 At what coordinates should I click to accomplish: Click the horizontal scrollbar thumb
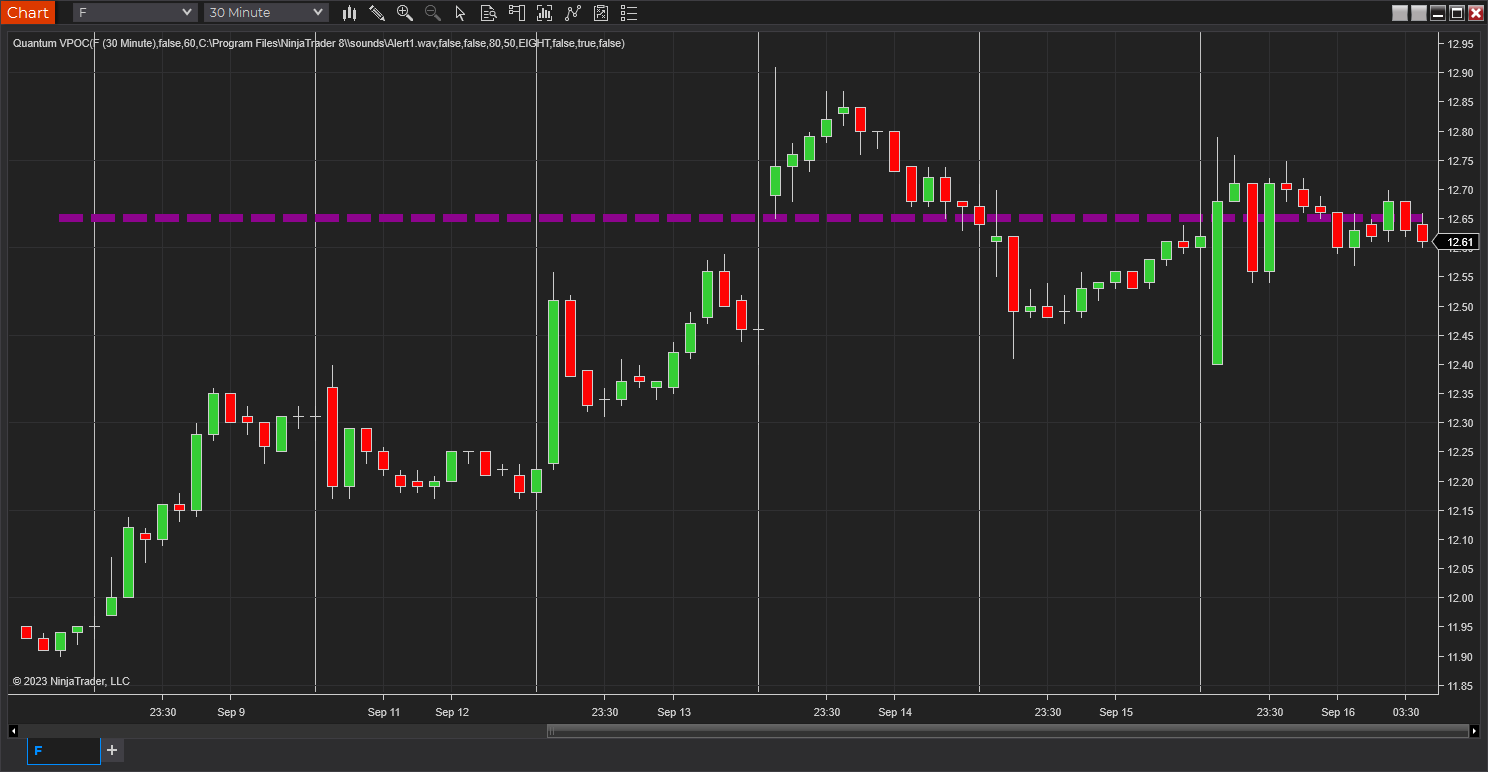[1007, 731]
